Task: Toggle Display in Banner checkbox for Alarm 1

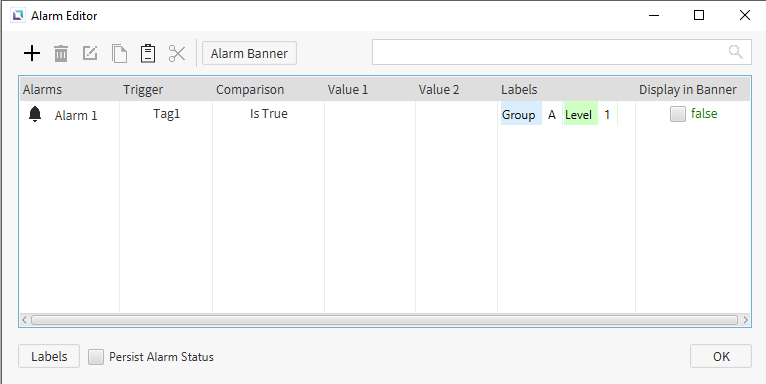Action: coord(678,114)
